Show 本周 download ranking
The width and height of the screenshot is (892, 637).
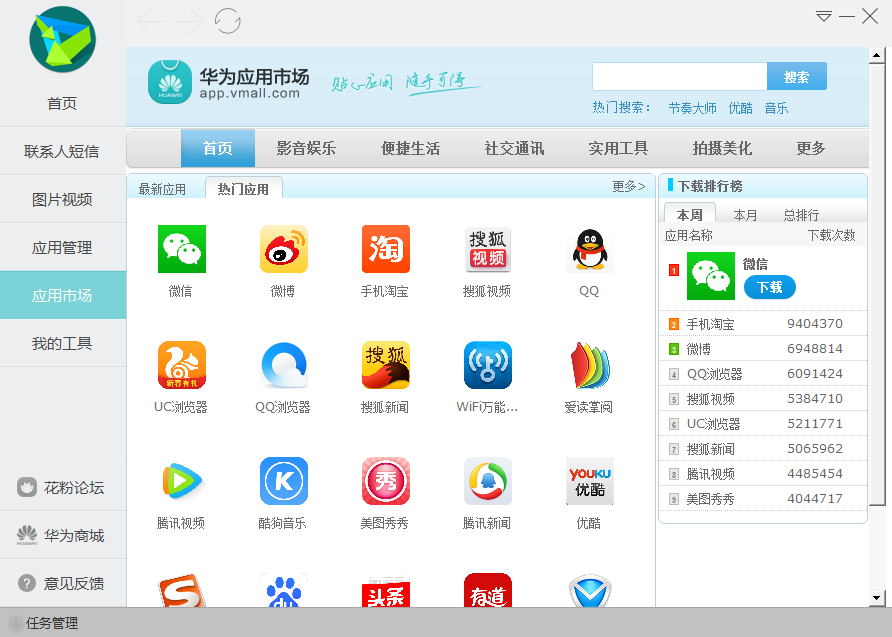click(x=689, y=214)
